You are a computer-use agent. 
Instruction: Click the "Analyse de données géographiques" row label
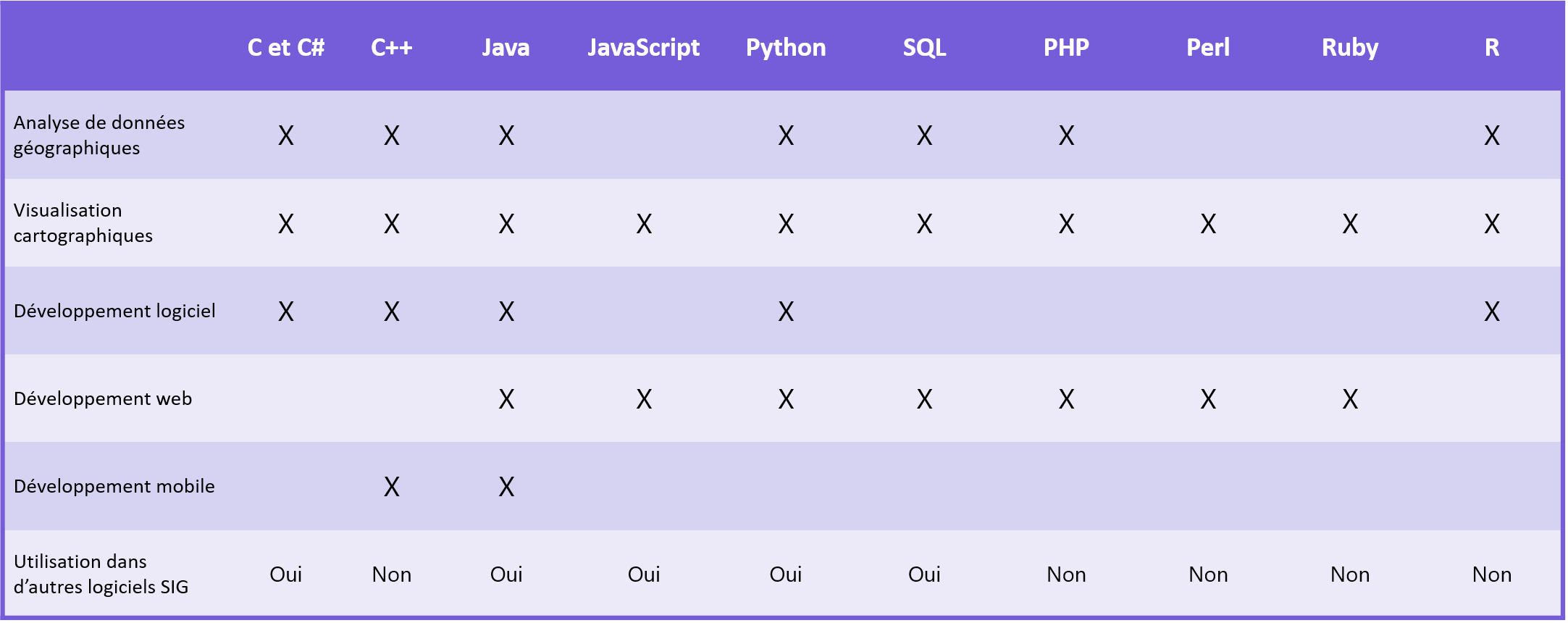(x=99, y=135)
